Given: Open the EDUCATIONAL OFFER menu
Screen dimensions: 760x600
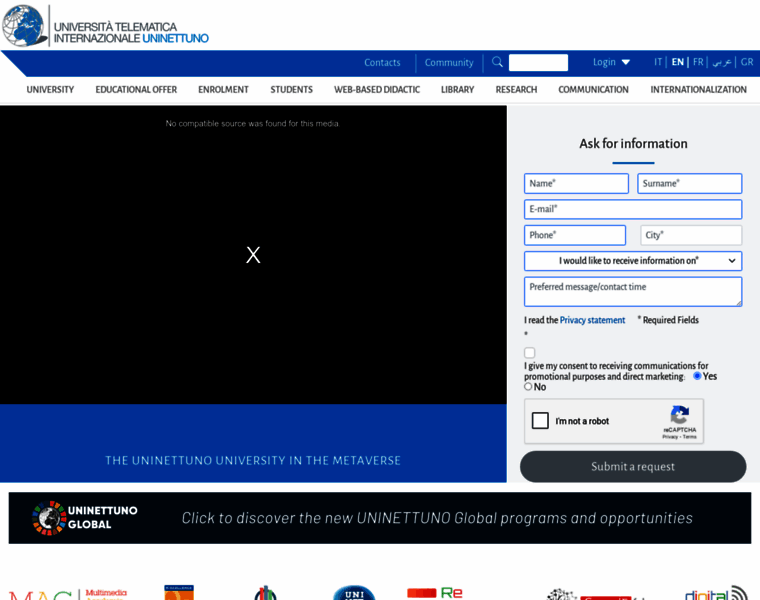Looking at the screenshot, I should point(136,90).
